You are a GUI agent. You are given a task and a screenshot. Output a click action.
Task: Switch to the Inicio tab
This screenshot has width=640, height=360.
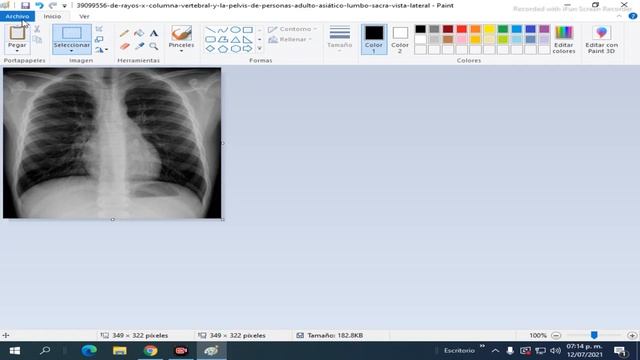pos(52,16)
